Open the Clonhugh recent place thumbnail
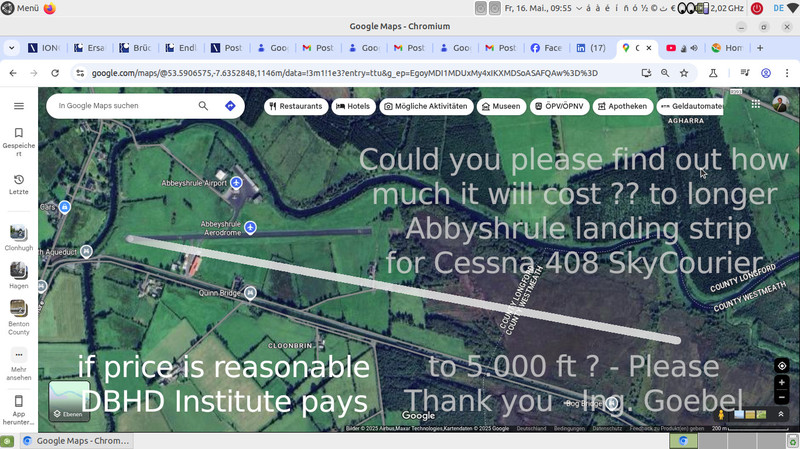Screen dimensions: 800x449 [19, 235]
